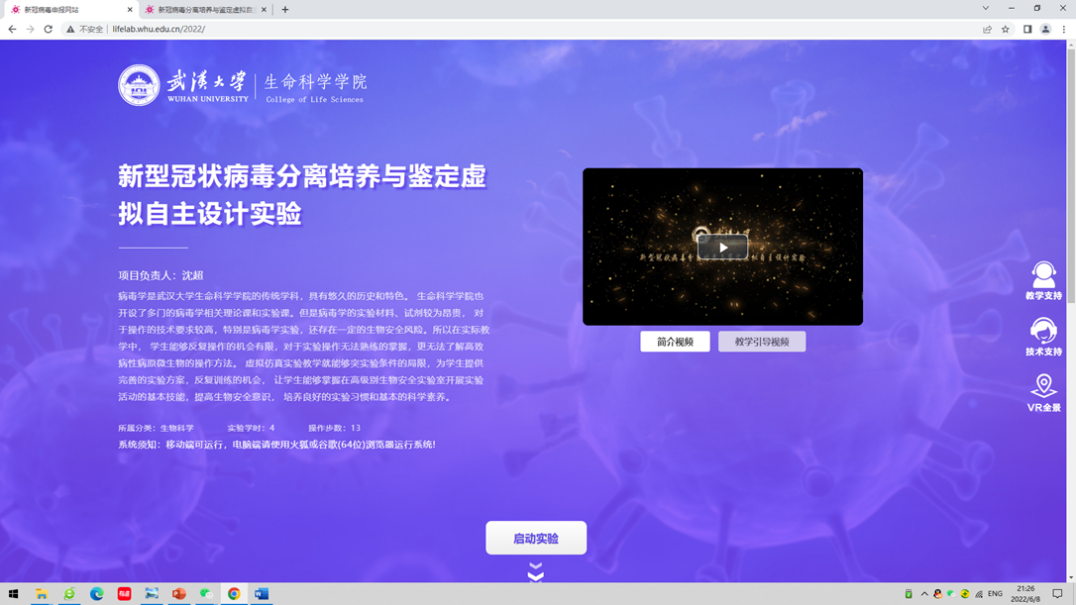Open a new browser tab
The width and height of the screenshot is (1076, 605).
285,10
